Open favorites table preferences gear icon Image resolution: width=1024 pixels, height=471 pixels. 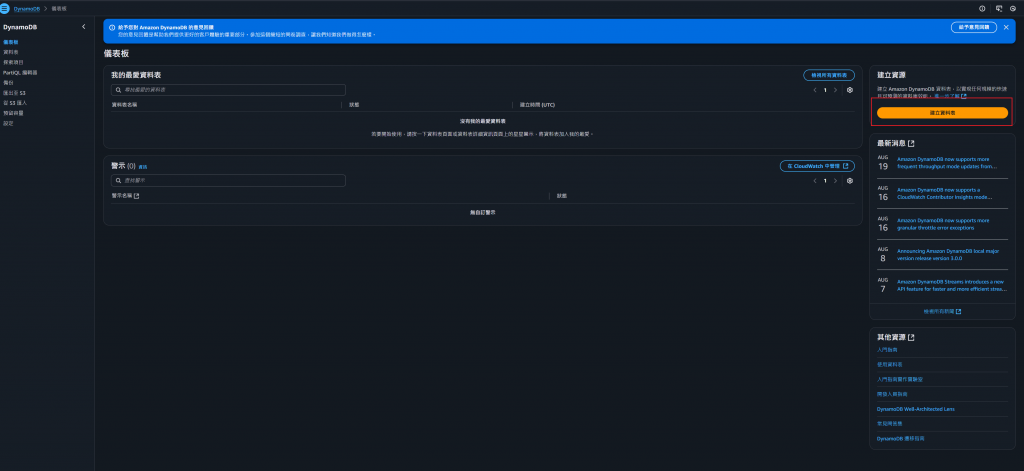point(850,90)
